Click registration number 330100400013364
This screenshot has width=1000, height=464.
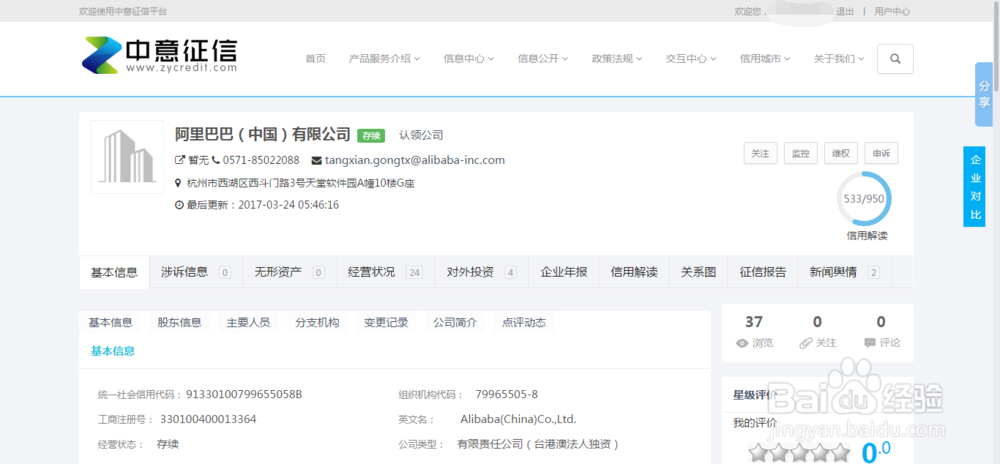tap(208, 419)
